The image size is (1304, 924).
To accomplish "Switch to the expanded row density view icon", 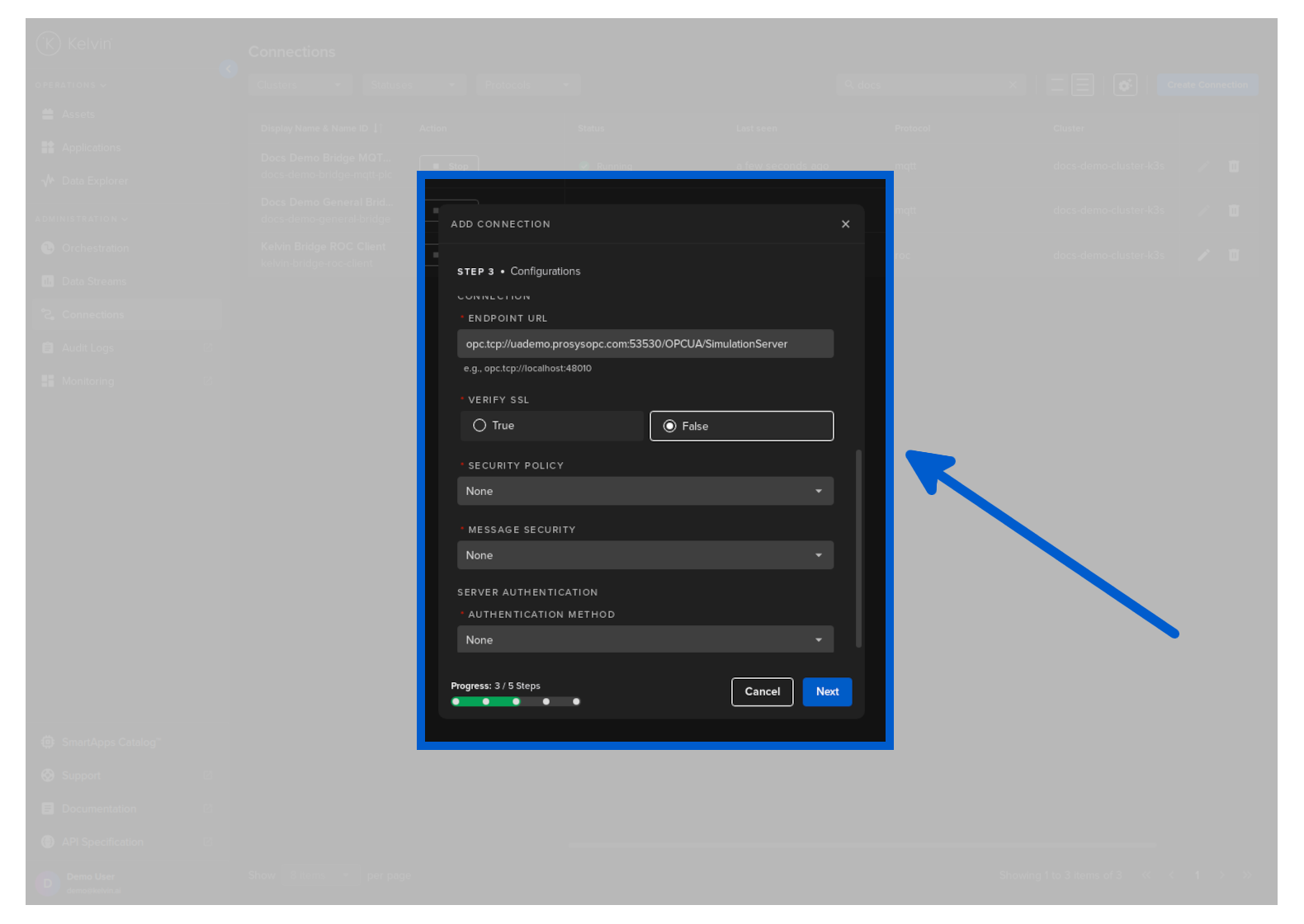I will [1082, 85].
